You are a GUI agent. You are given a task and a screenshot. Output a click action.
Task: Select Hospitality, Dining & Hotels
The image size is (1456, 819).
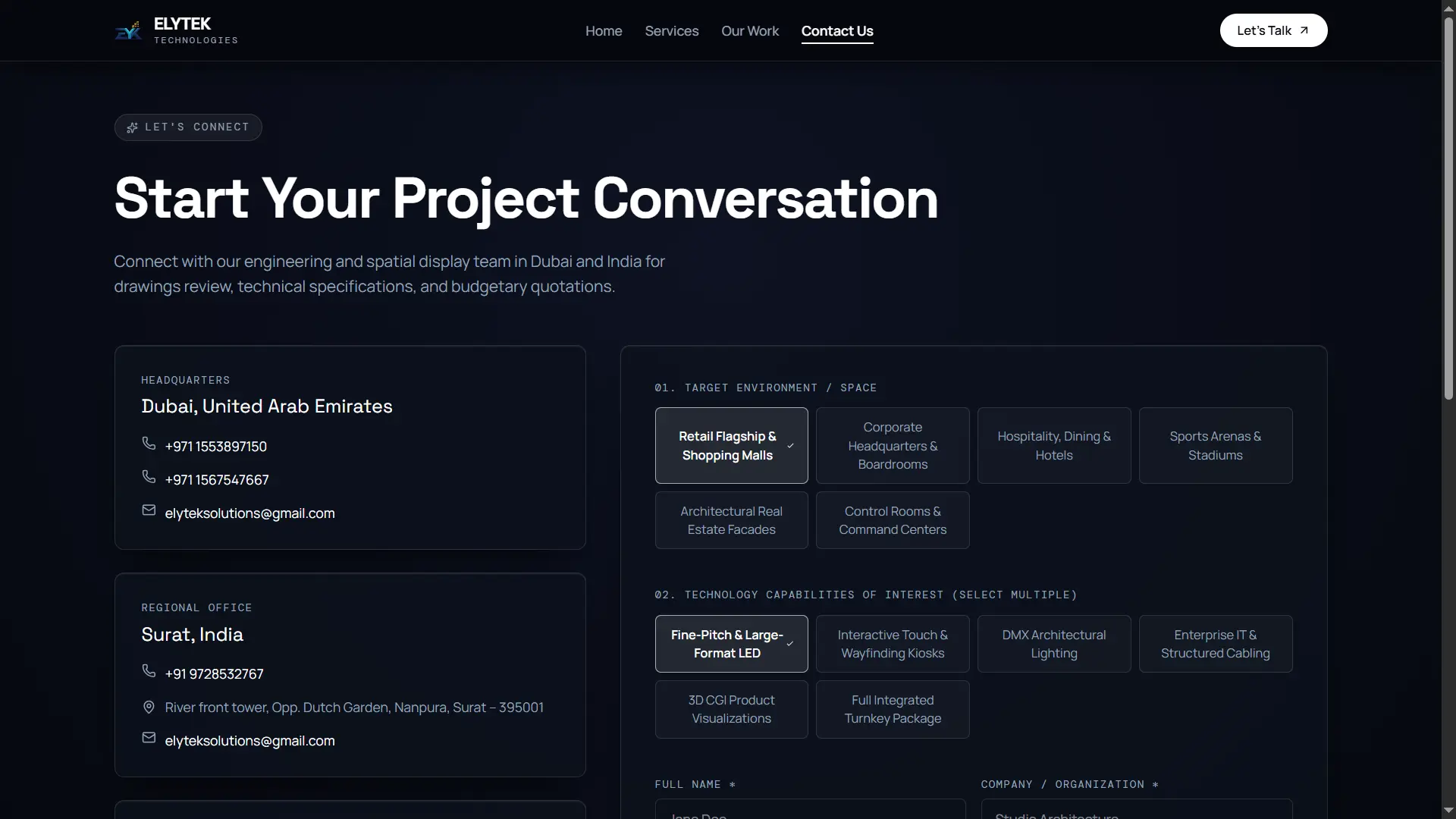pyautogui.click(x=1054, y=446)
